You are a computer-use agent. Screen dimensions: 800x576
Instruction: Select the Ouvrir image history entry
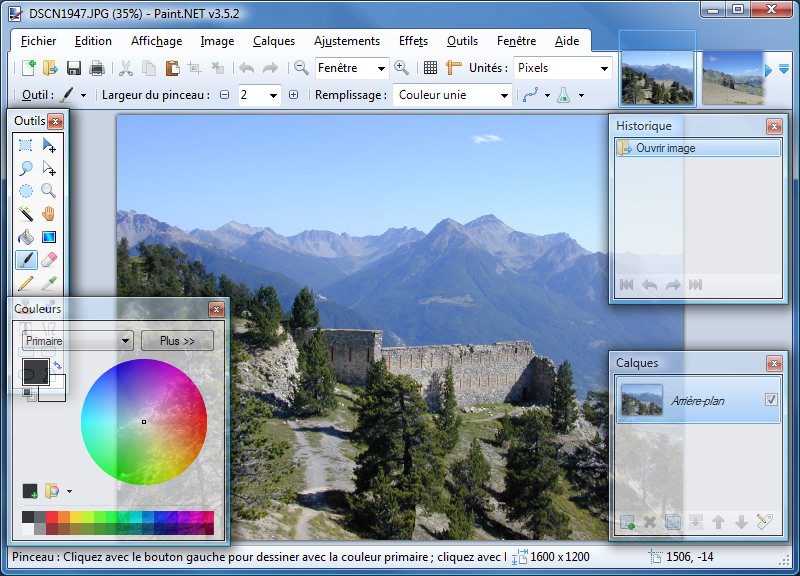click(697, 148)
